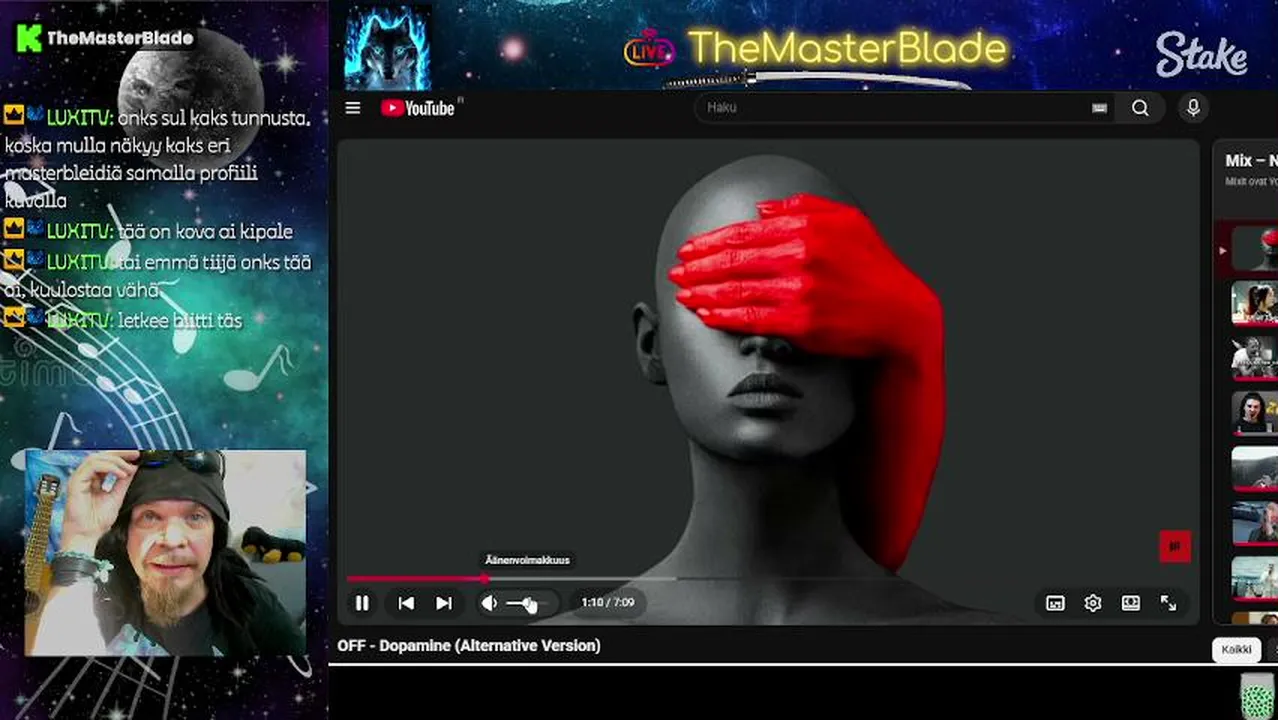This screenshot has height=720, width=1278.
Task: Click the green cup icon at bottom right
Action: click(x=1257, y=697)
